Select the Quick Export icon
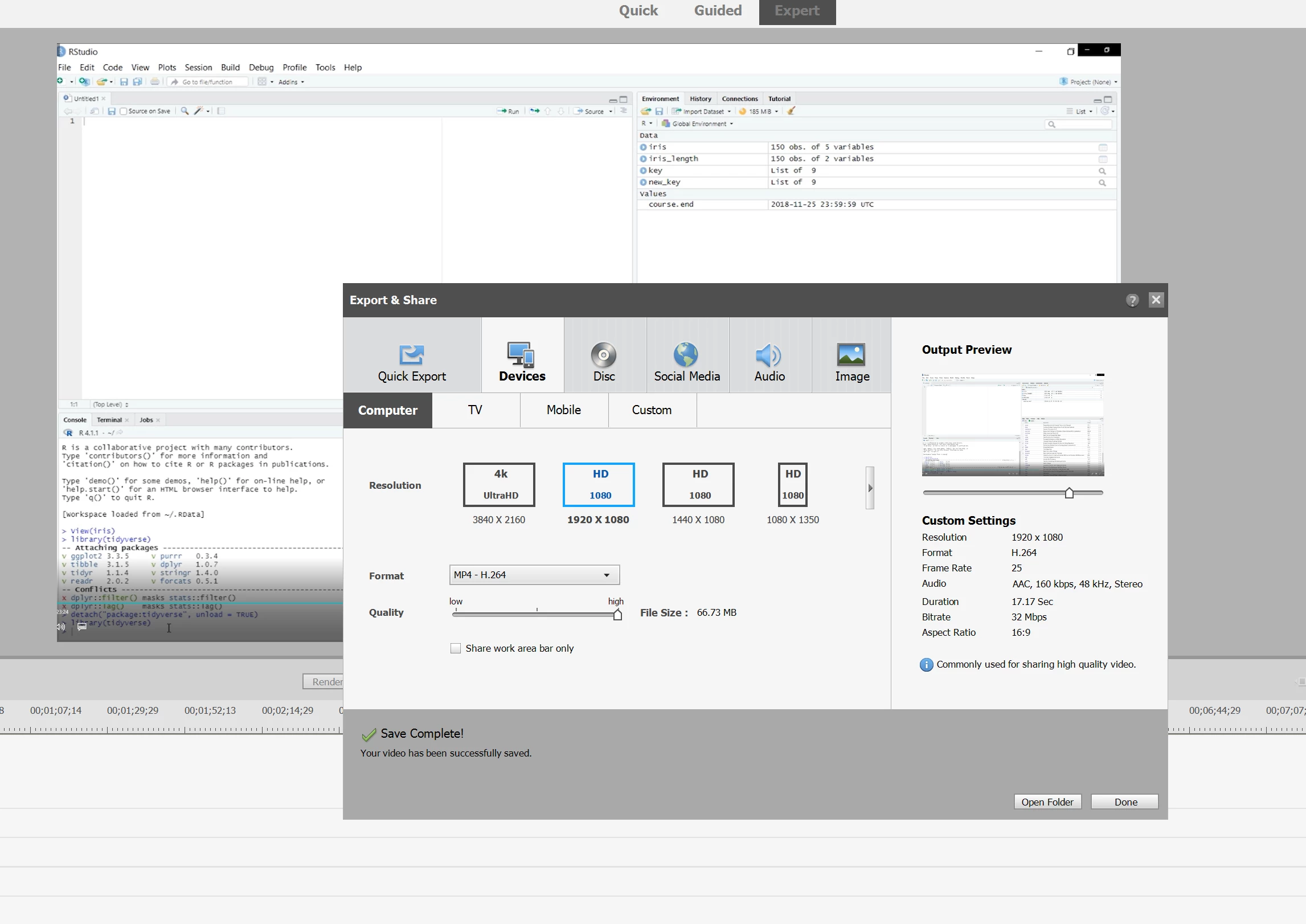The height and width of the screenshot is (924, 1306). click(x=411, y=355)
